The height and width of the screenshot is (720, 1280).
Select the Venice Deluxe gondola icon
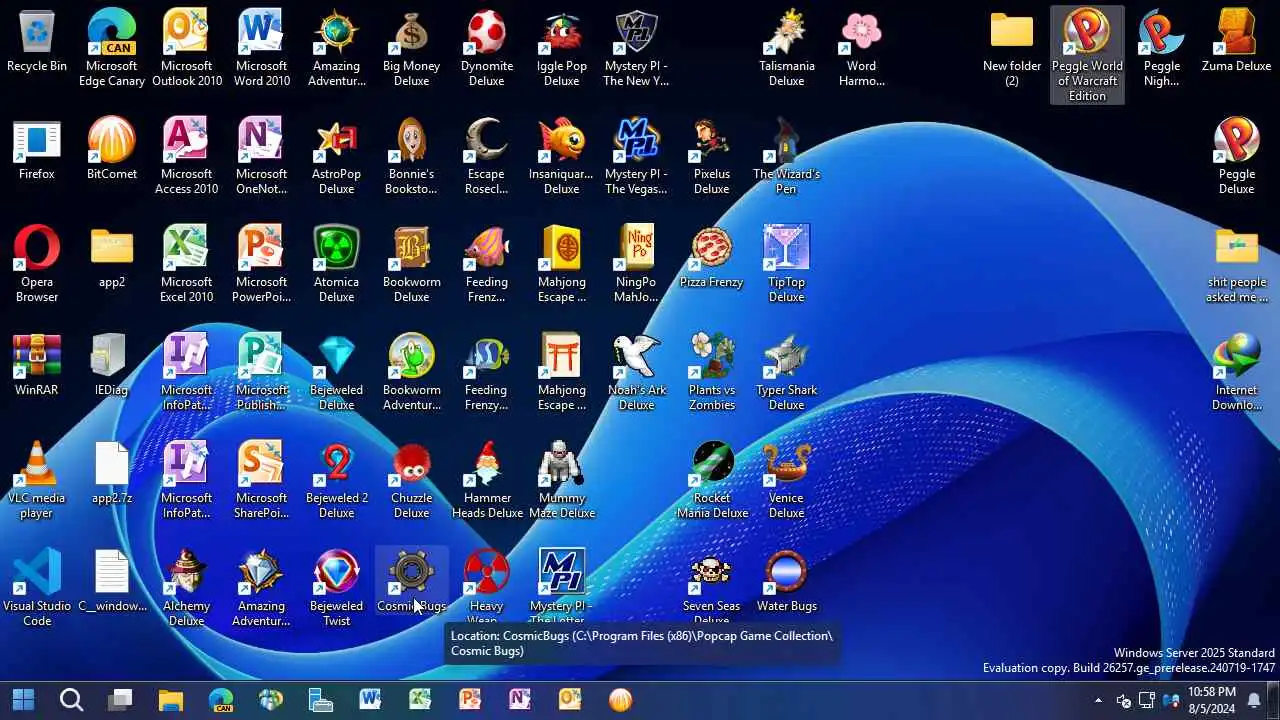coord(787,479)
